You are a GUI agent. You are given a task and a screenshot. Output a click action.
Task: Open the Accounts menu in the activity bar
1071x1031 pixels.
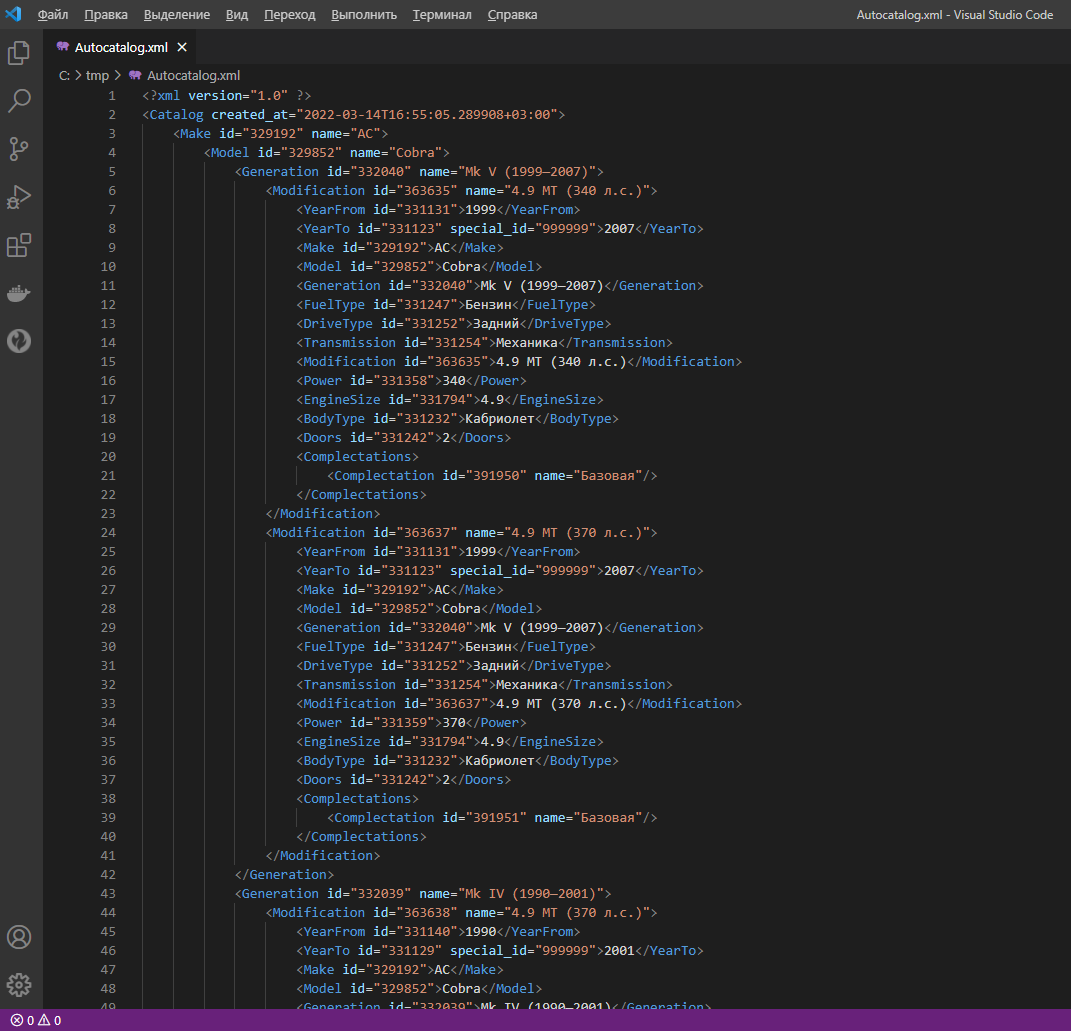[x=18, y=937]
